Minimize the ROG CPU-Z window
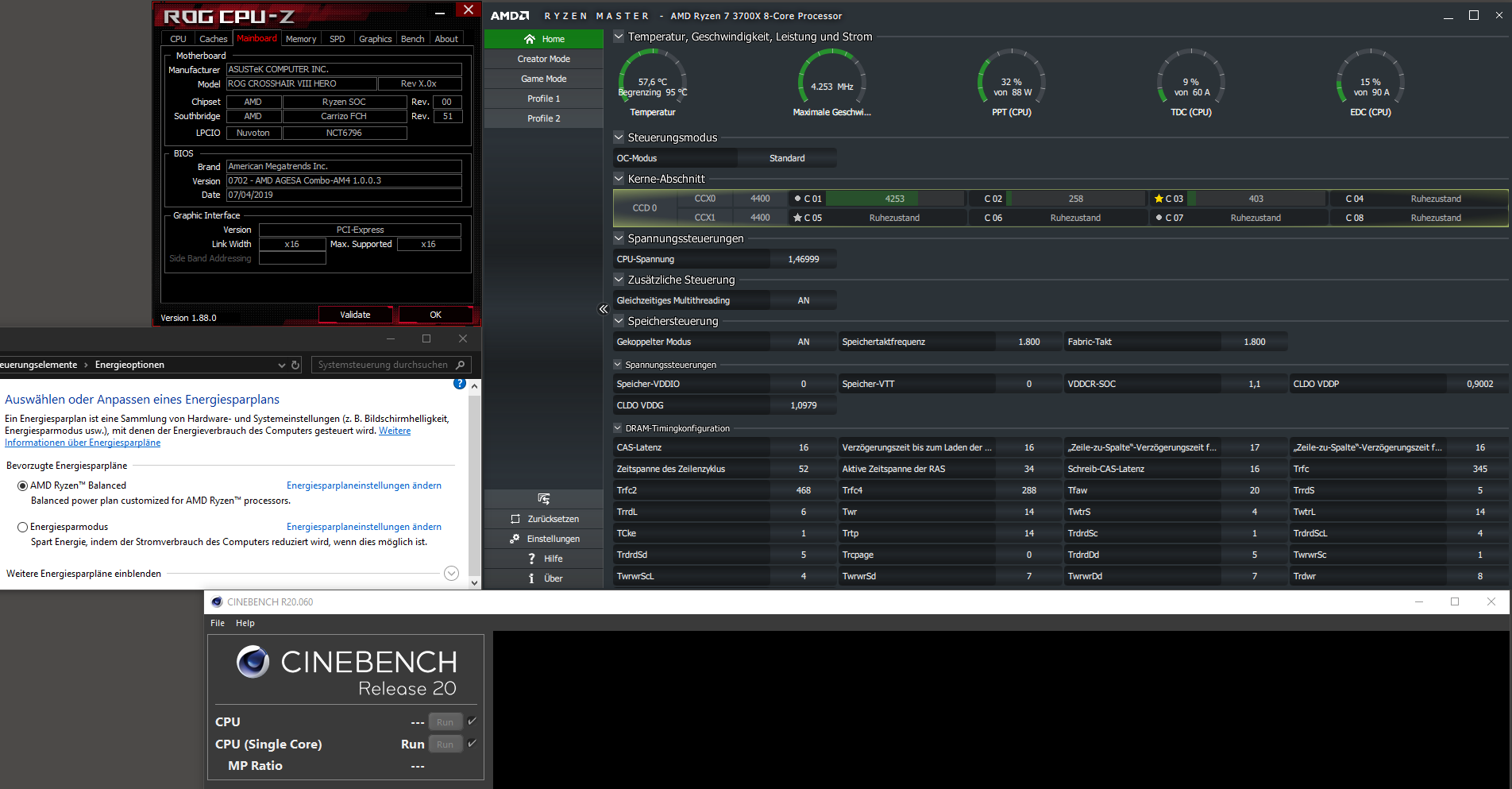This screenshot has height=789, width=1512. click(440, 12)
